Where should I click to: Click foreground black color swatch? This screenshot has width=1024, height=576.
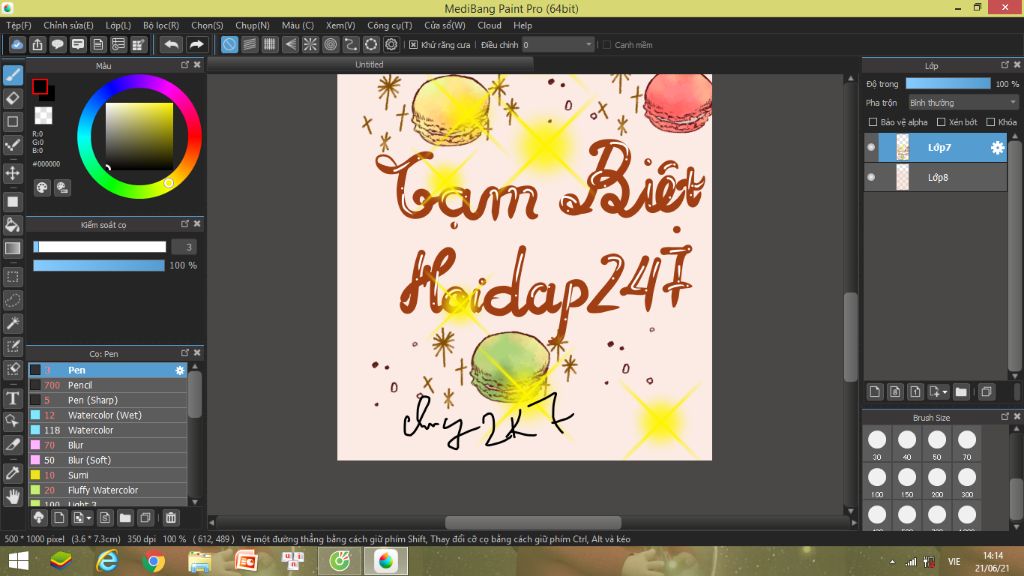pyautogui.click(x=40, y=86)
